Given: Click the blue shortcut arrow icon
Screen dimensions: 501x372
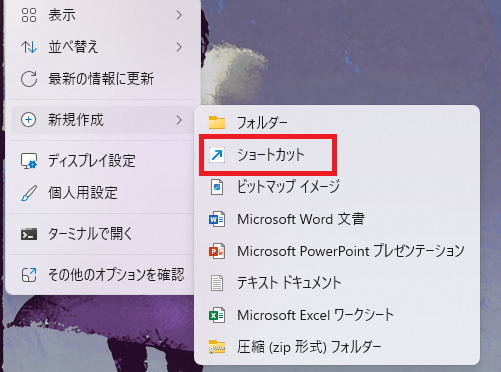Looking at the screenshot, I should pyautogui.click(x=217, y=155).
